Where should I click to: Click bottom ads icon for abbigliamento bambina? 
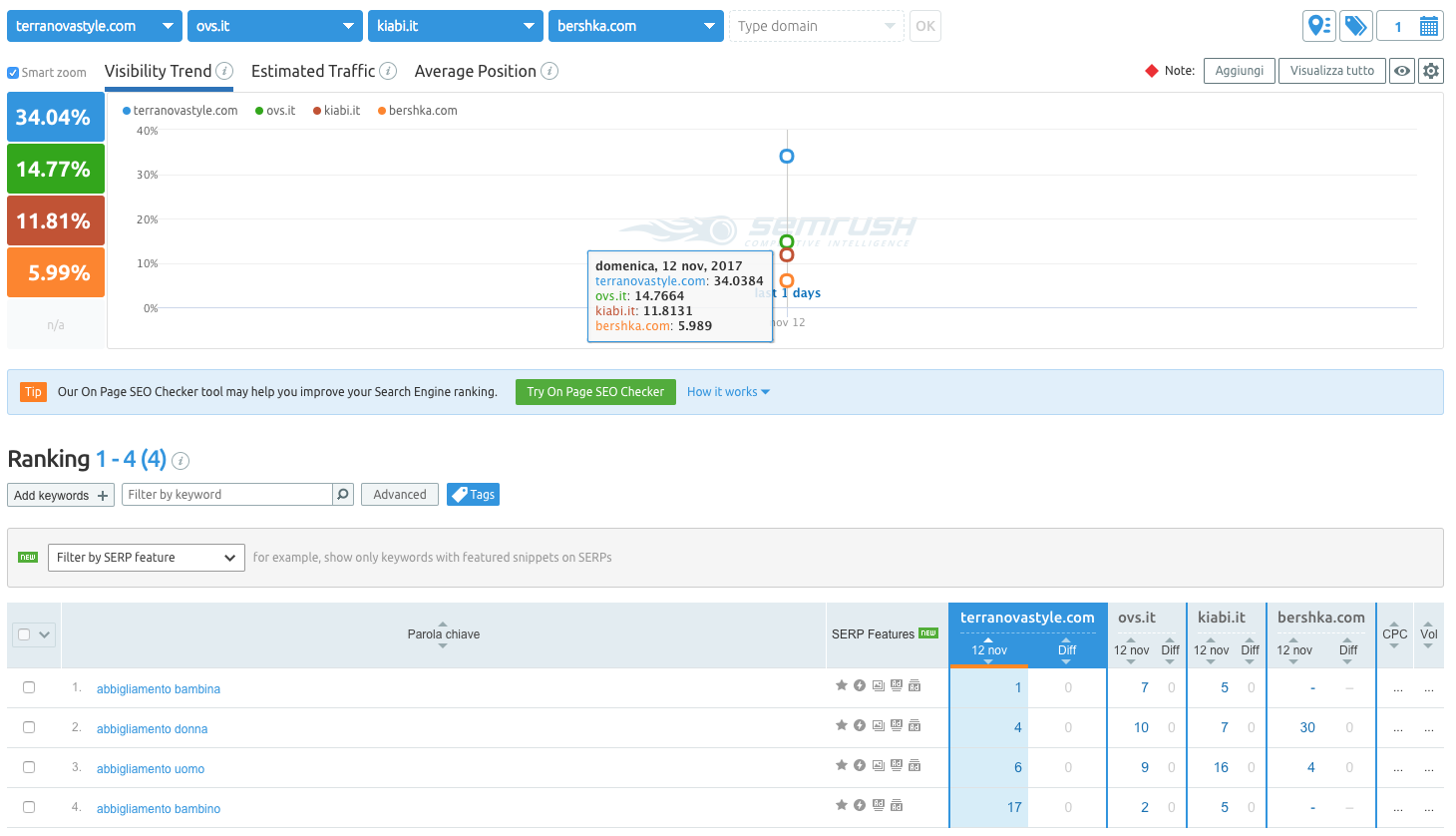pyautogui.click(x=914, y=685)
